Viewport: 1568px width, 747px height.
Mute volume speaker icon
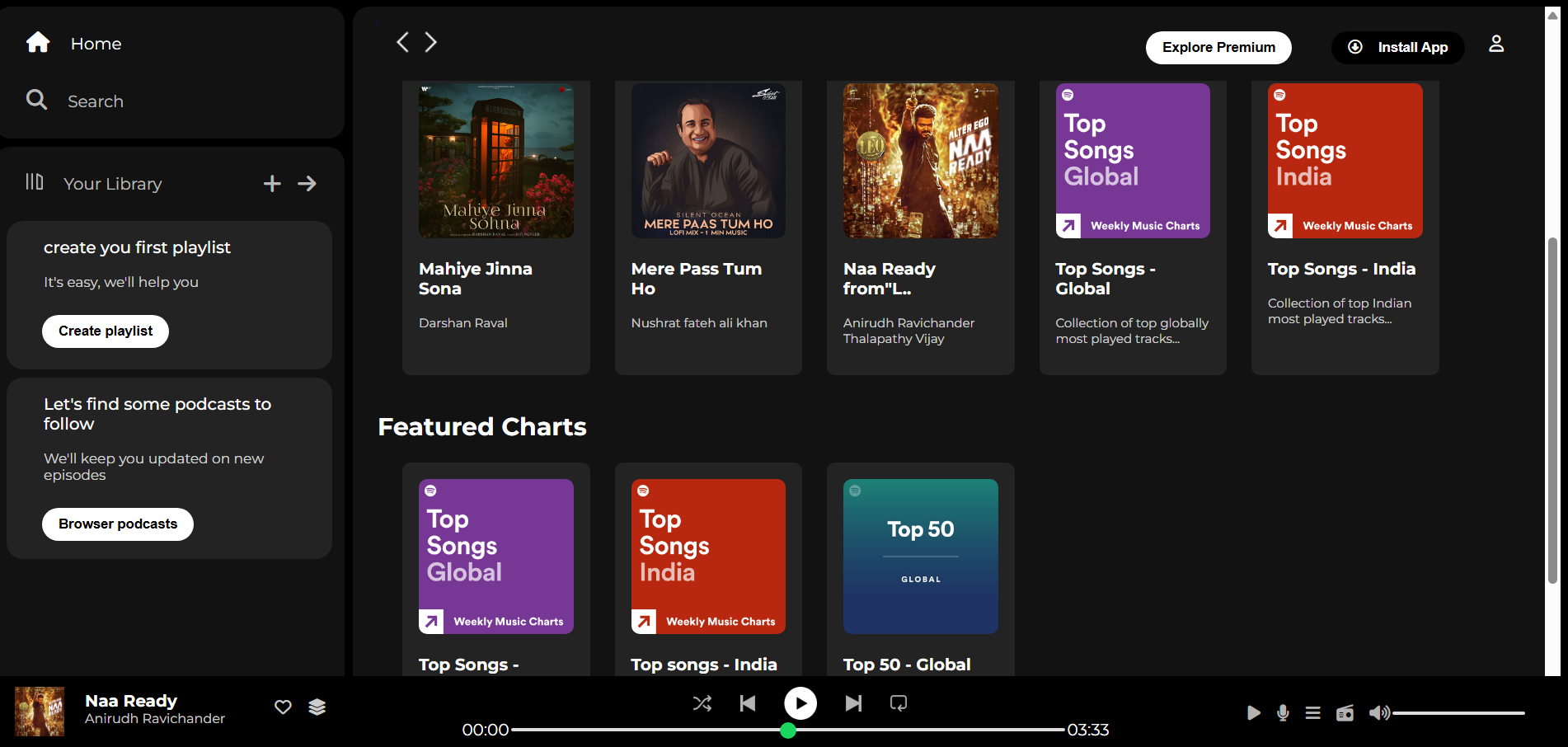point(1379,713)
